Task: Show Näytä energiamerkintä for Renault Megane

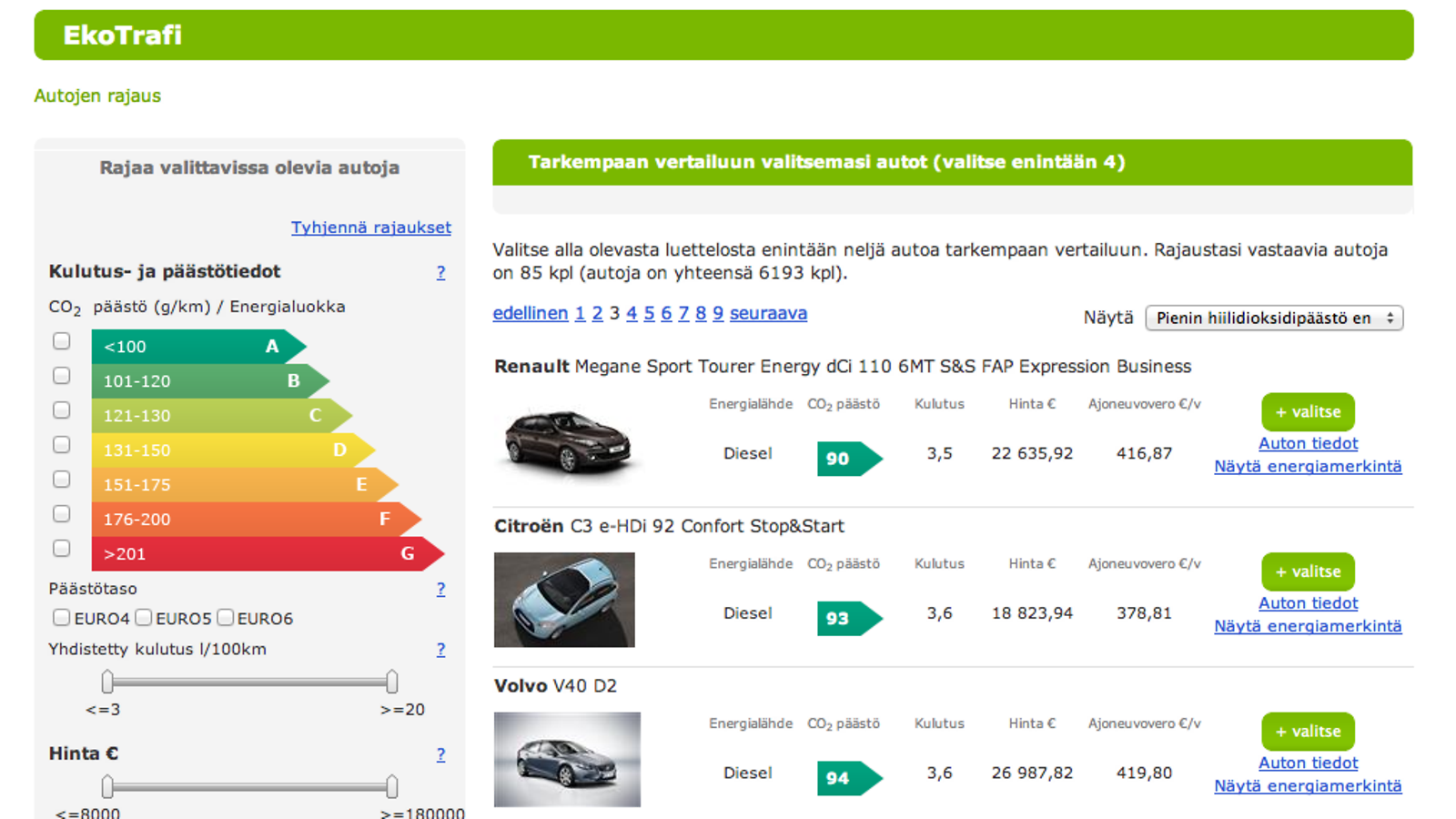Action: (1308, 467)
